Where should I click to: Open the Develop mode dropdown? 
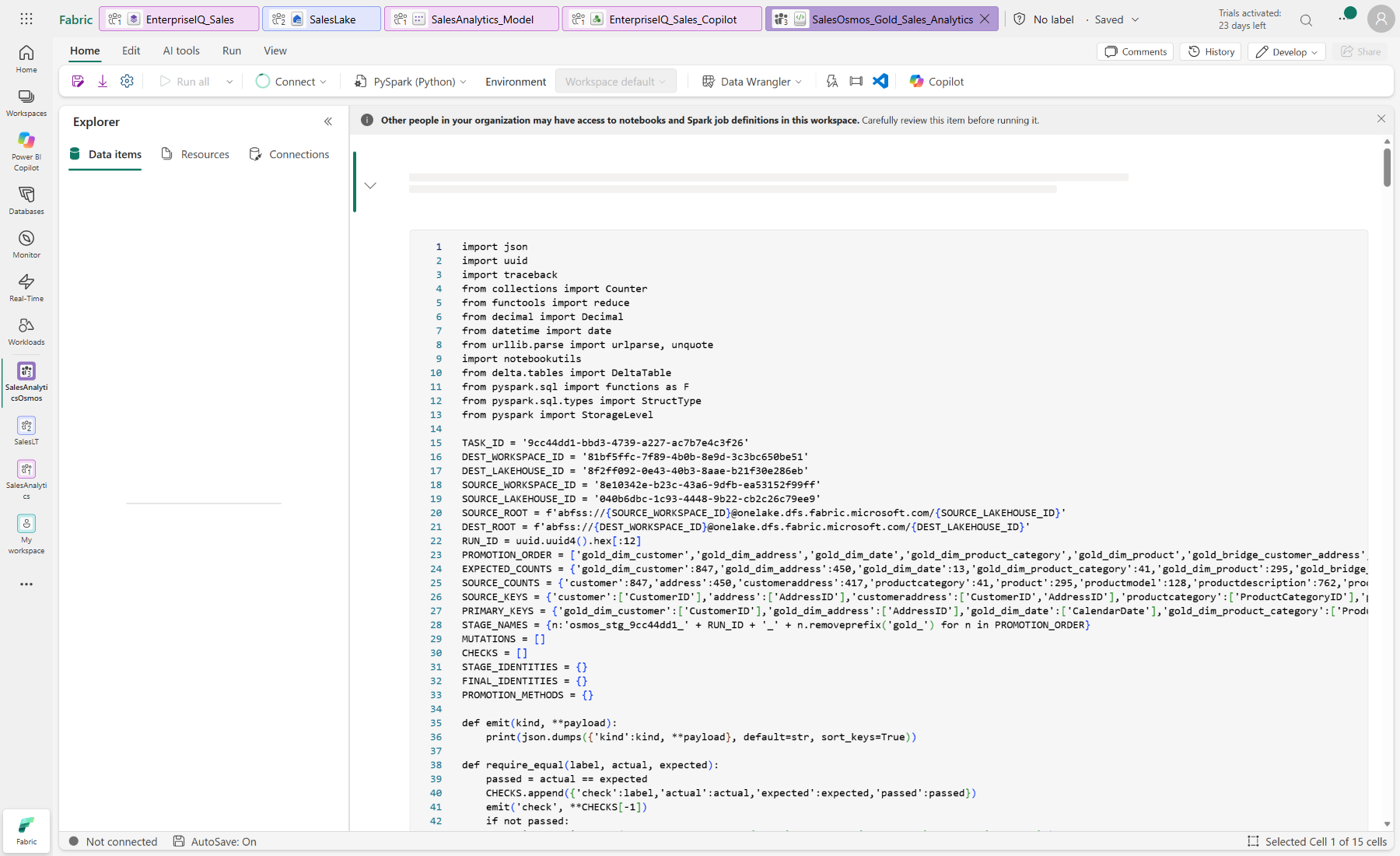(1287, 52)
